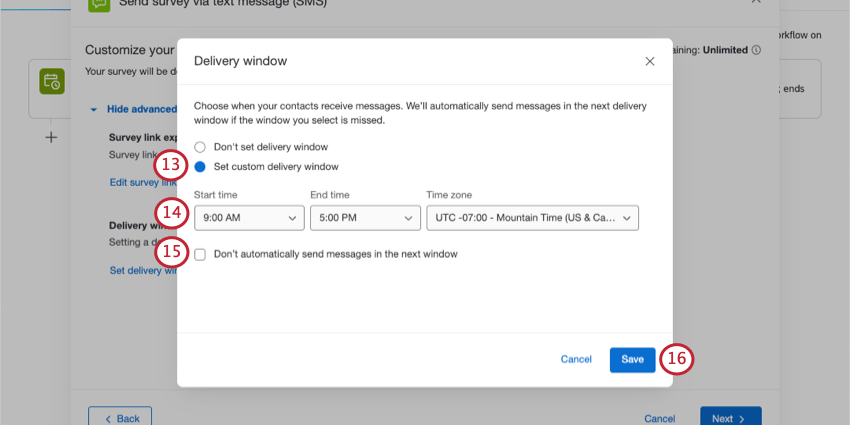Click the red step 16 marker
Screen dimensions: 850x425
click(x=678, y=359)
